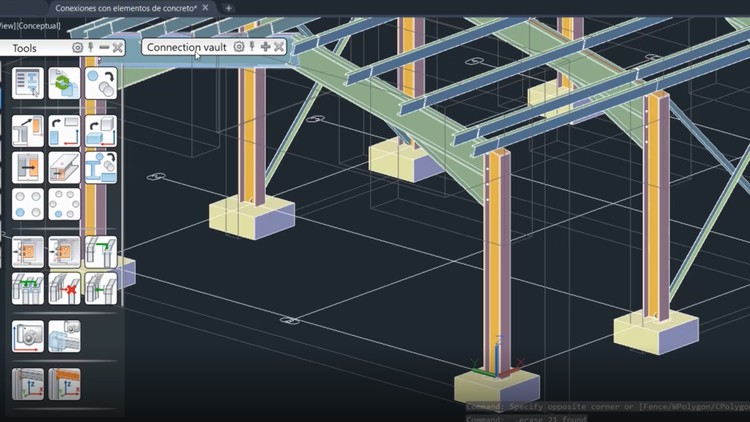Switch to the Conexiones con elementos de concreto tab
The height and width of the screenshot is (422, 750).
126,8
